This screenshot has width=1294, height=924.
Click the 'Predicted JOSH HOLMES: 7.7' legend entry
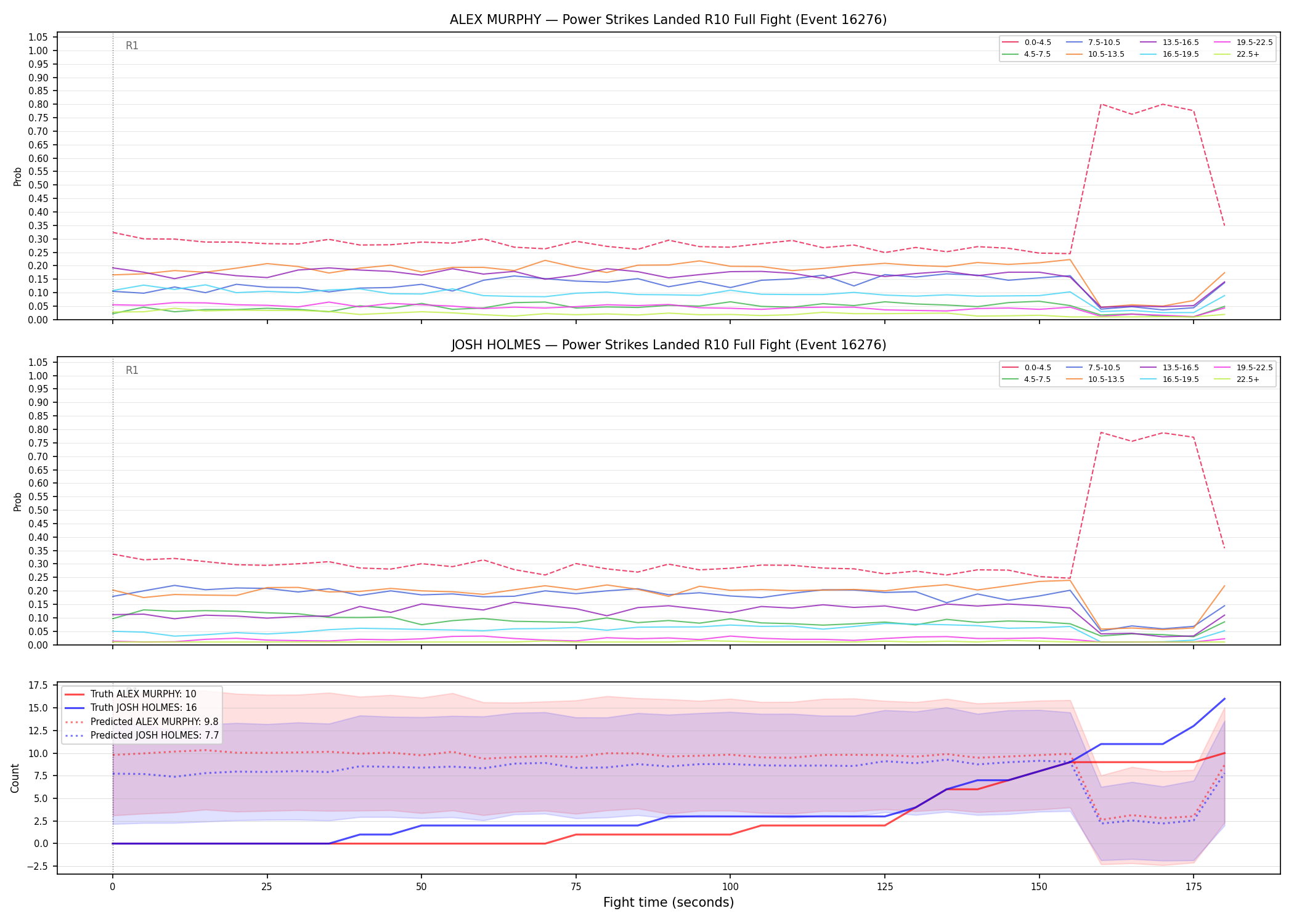pos(141,735)
